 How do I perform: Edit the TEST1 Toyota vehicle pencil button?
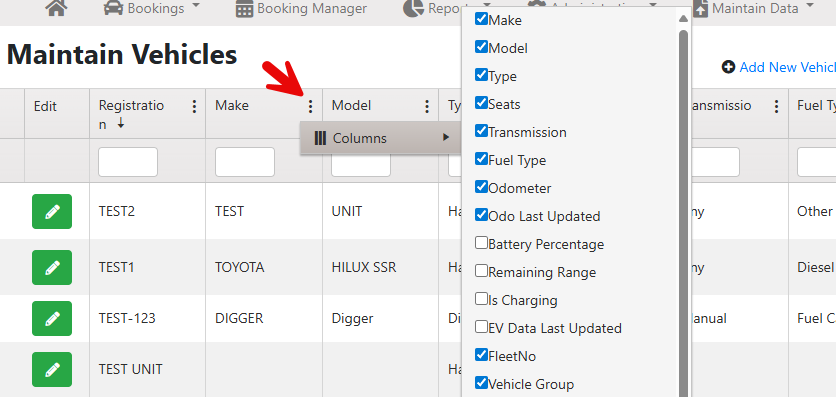pyautogui.click(x=52, y=268)
